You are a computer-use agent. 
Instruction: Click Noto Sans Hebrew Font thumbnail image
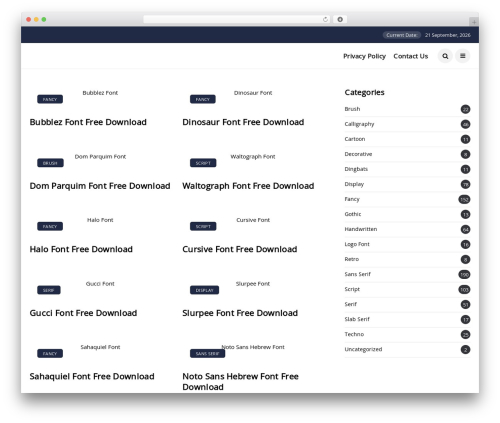click(253, 347)
